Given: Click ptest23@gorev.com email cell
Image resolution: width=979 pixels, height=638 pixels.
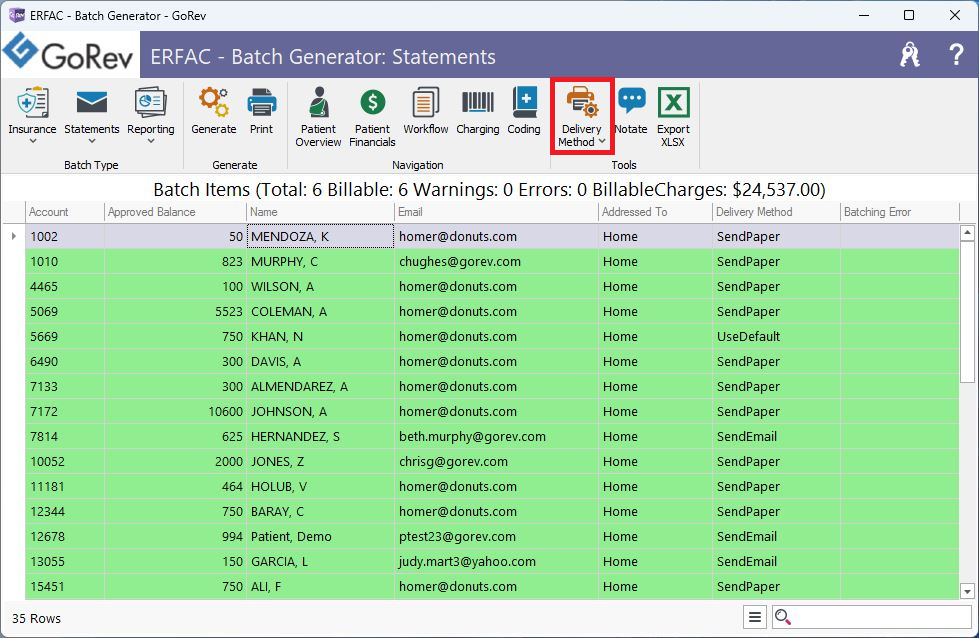Looking at the screenshot, I should pos(496,536).
